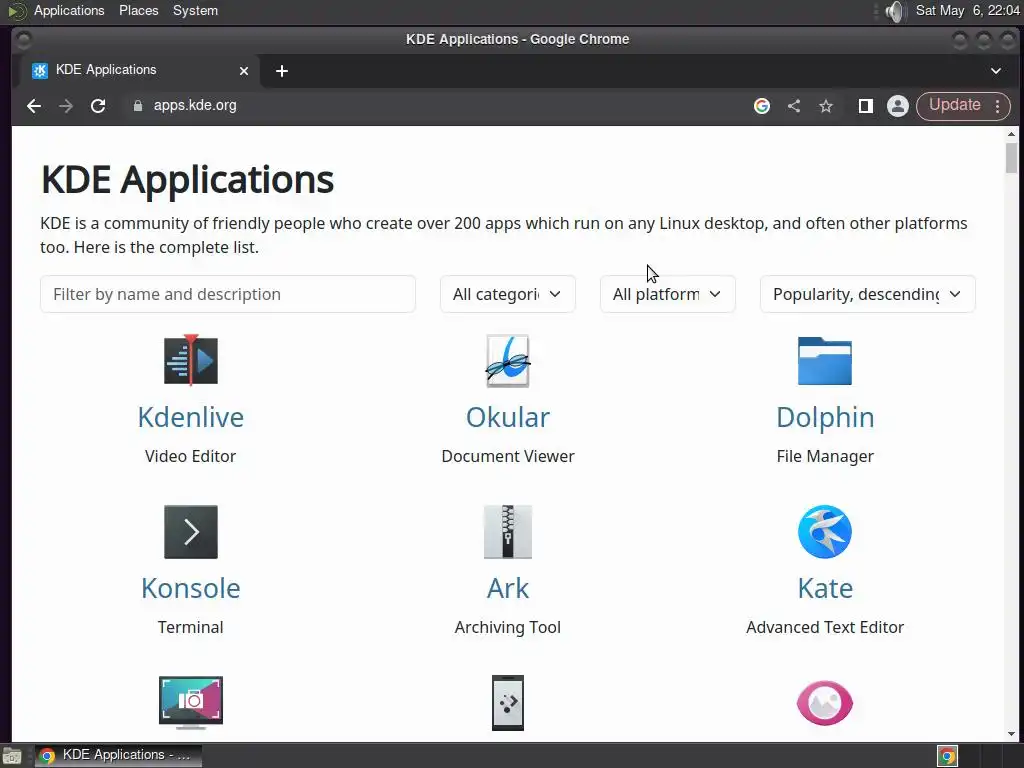Click the scrollbar down arrow
Image resolution: width=1024 pixels, height=768 pixels.
(1011, 734)
